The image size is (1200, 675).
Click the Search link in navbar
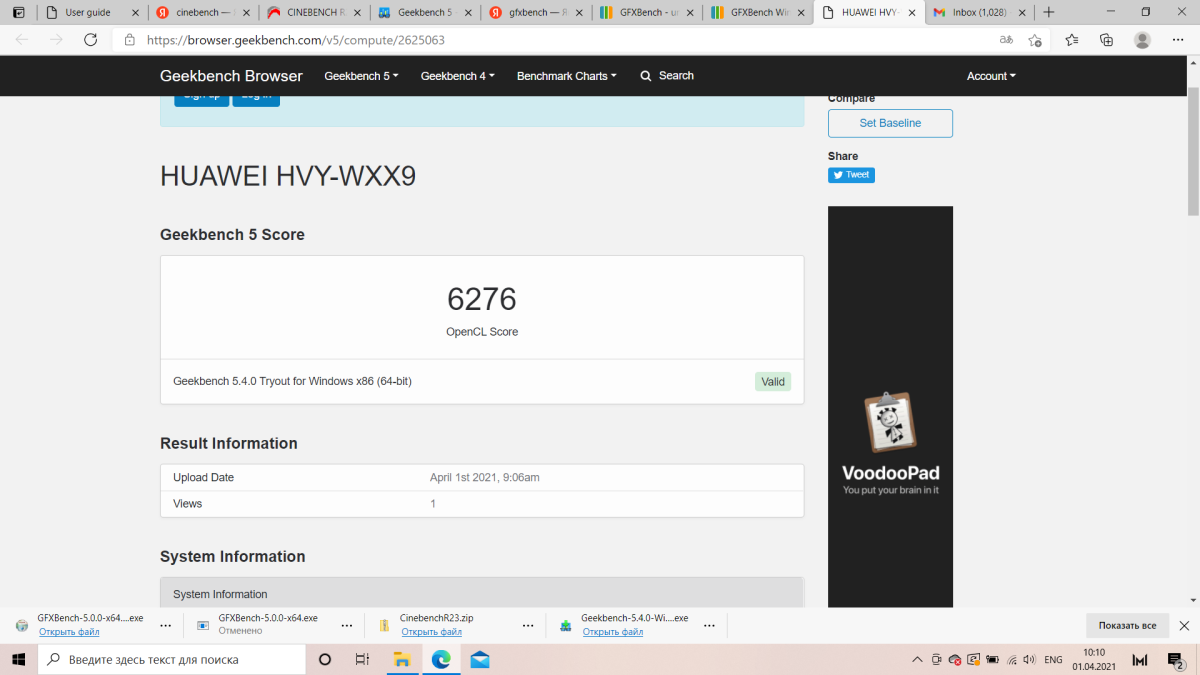(x=667, y=76)
